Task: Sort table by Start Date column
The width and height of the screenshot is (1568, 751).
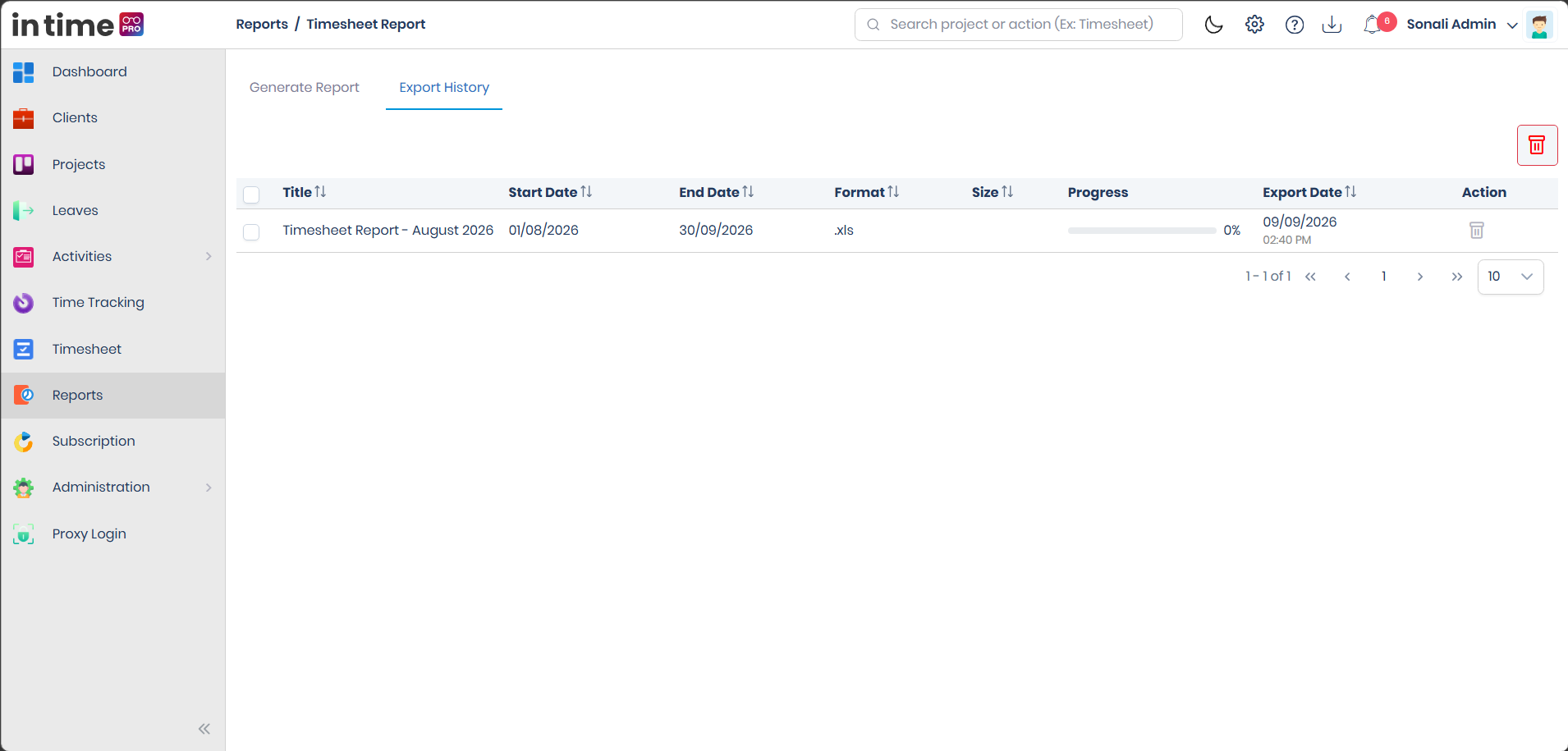Action: 550,192
